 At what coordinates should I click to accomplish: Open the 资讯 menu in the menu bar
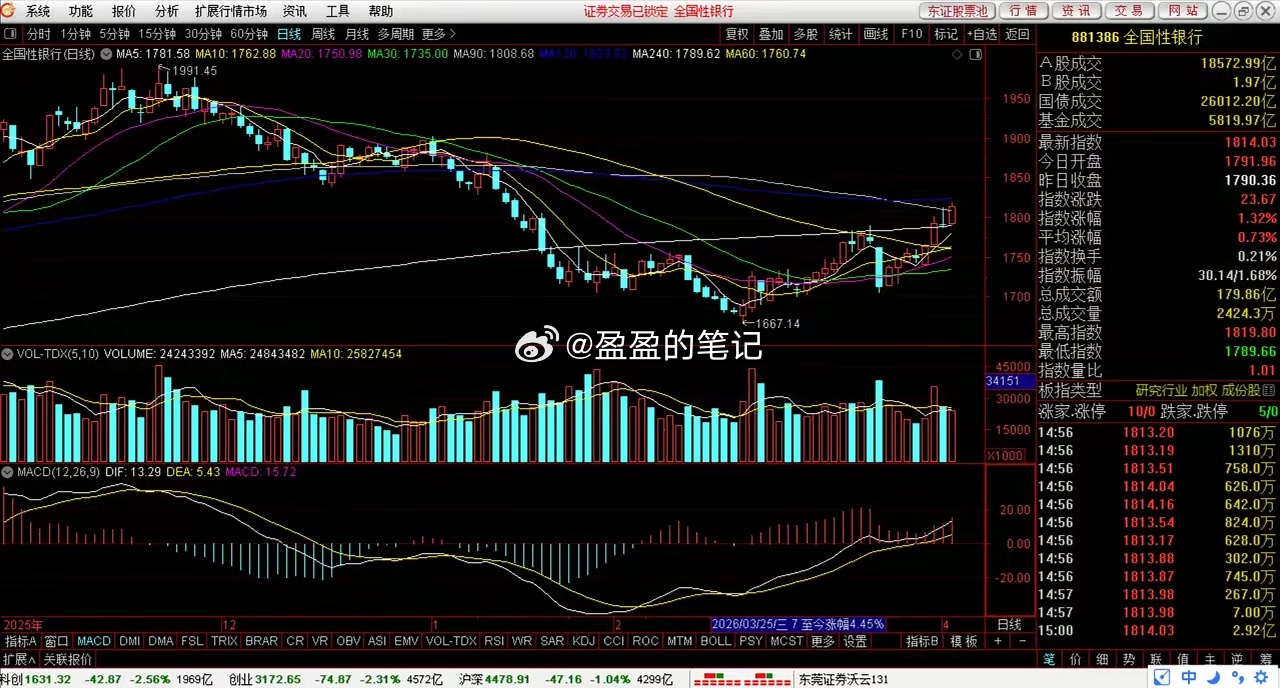pos(294,11)
